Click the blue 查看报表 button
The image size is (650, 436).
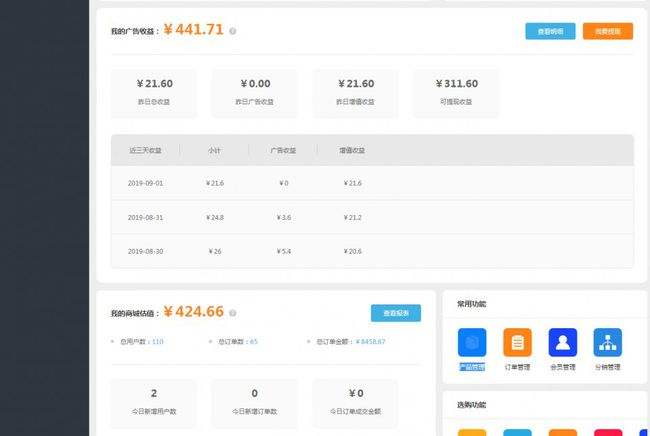click(x=395, y=313)
